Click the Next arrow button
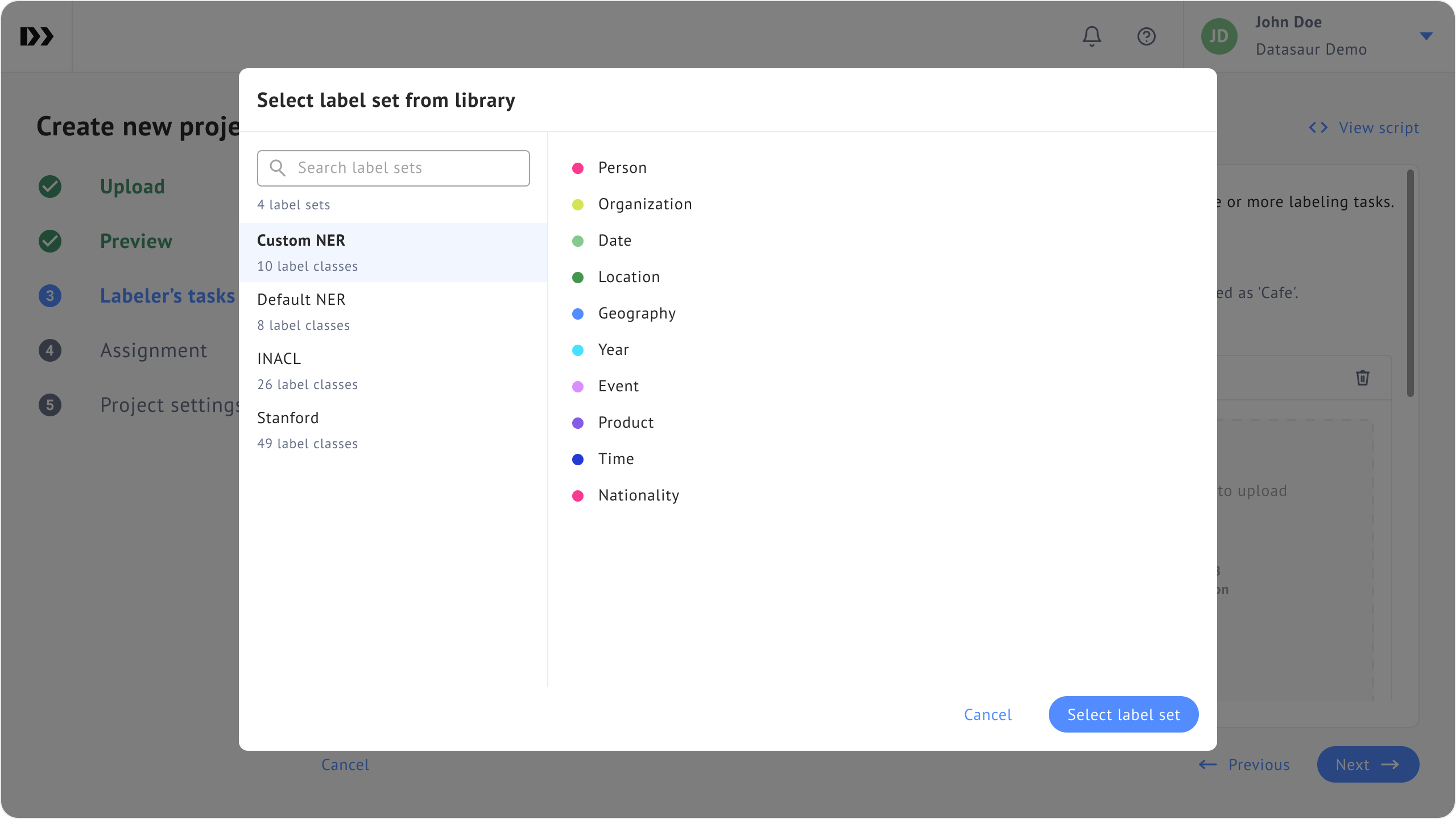1456x819 pixels. [x=1368, y=764]
